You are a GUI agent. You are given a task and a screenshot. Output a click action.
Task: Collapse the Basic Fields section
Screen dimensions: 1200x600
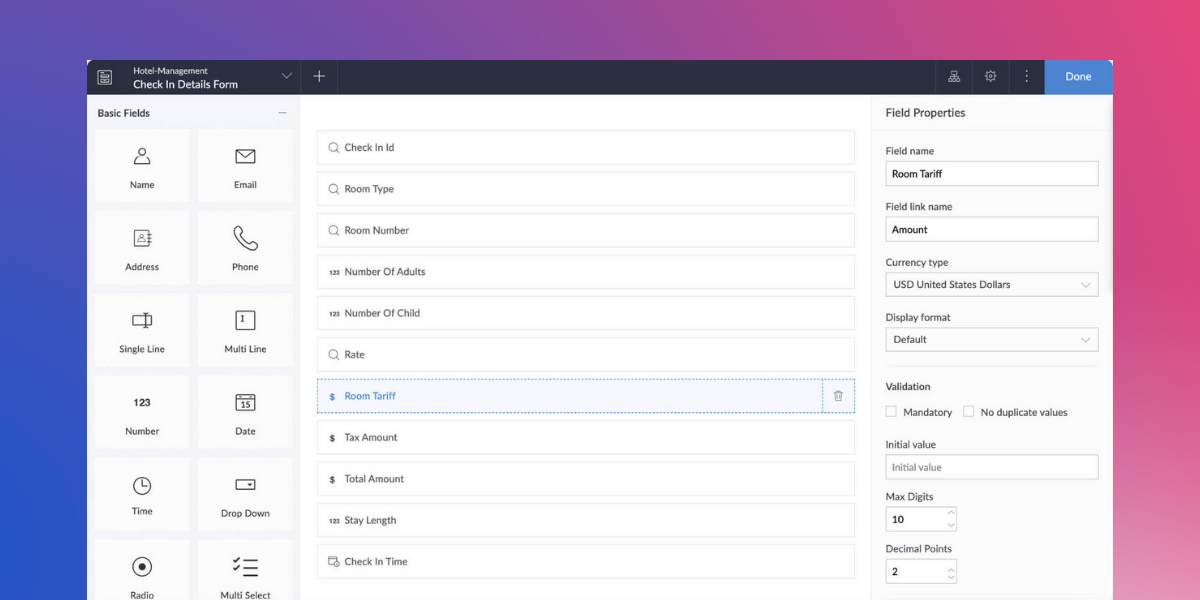[x=282, y=114]
